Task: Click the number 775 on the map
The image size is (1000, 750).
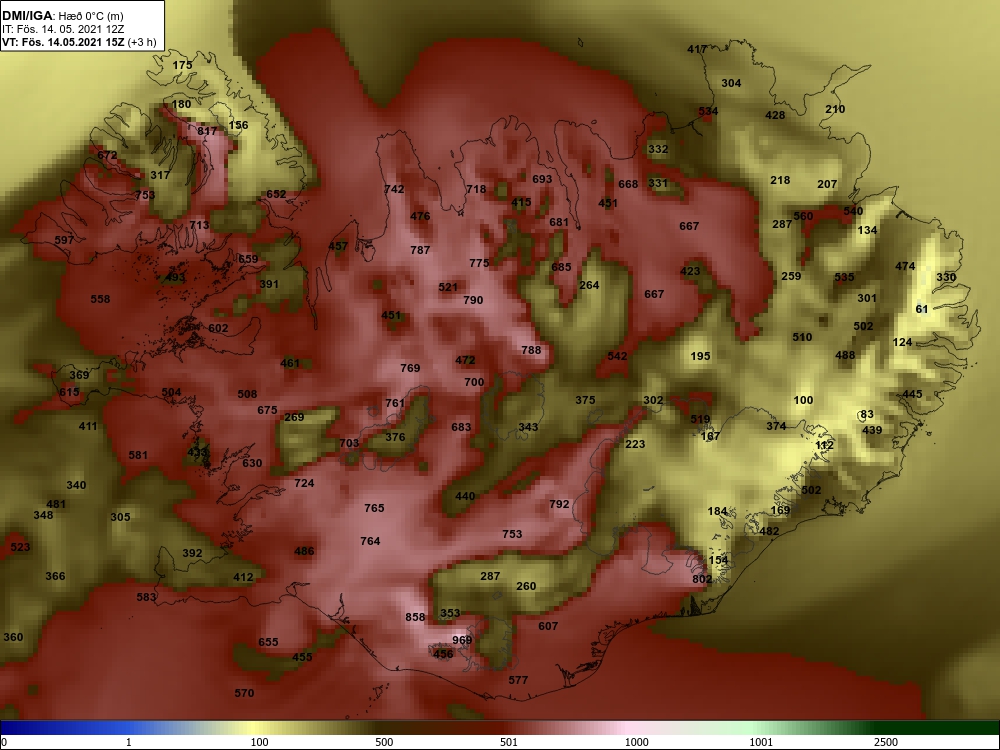Action: (479, 263)
